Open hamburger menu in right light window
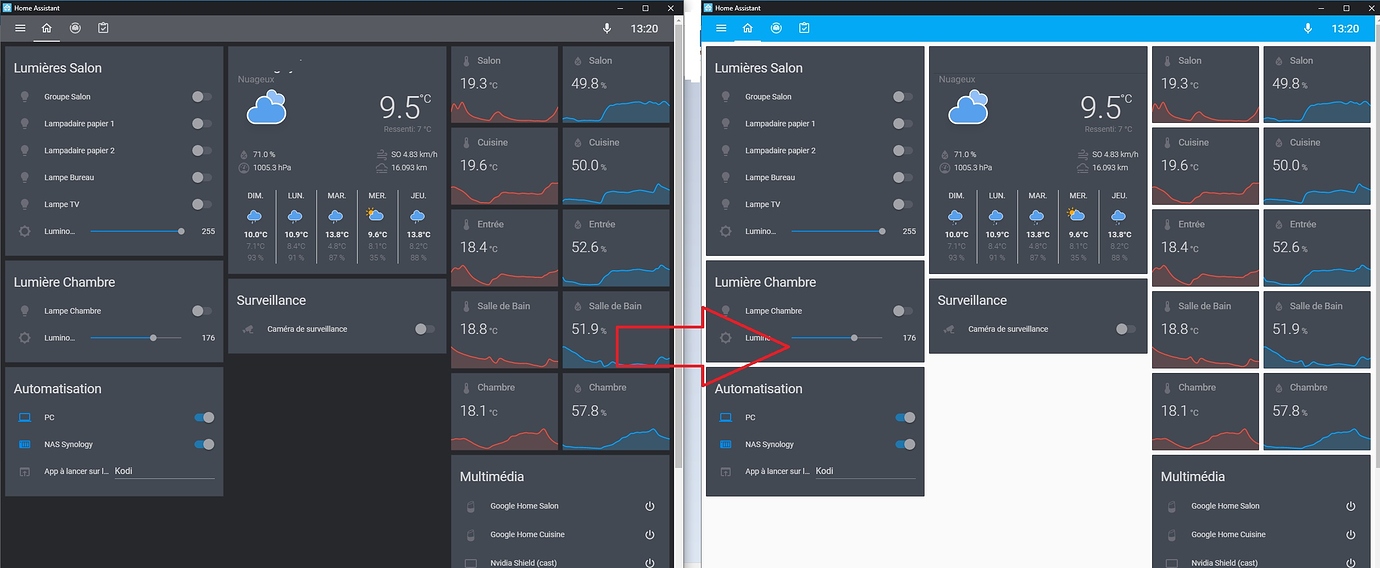This screenshot has width=1380, height=568. pos(720,28)
